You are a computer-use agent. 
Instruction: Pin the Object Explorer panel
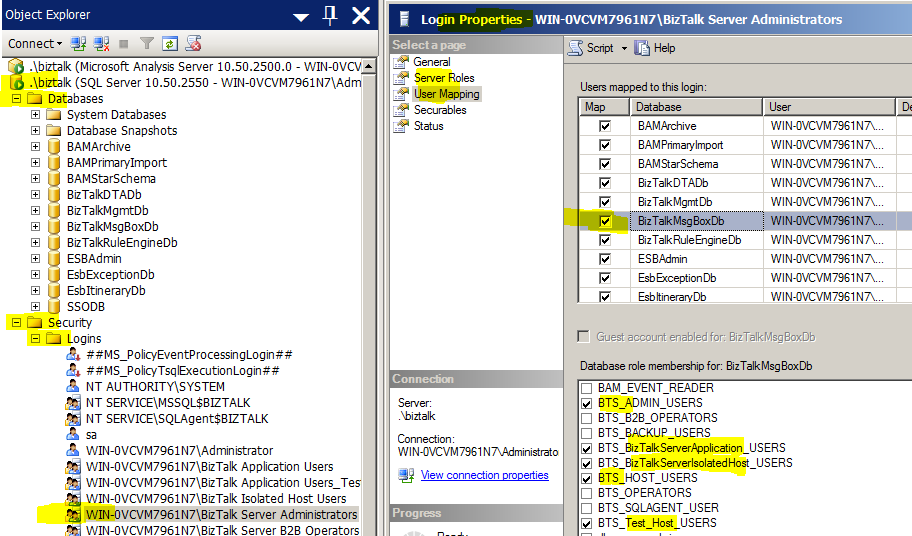pos(330,15)
